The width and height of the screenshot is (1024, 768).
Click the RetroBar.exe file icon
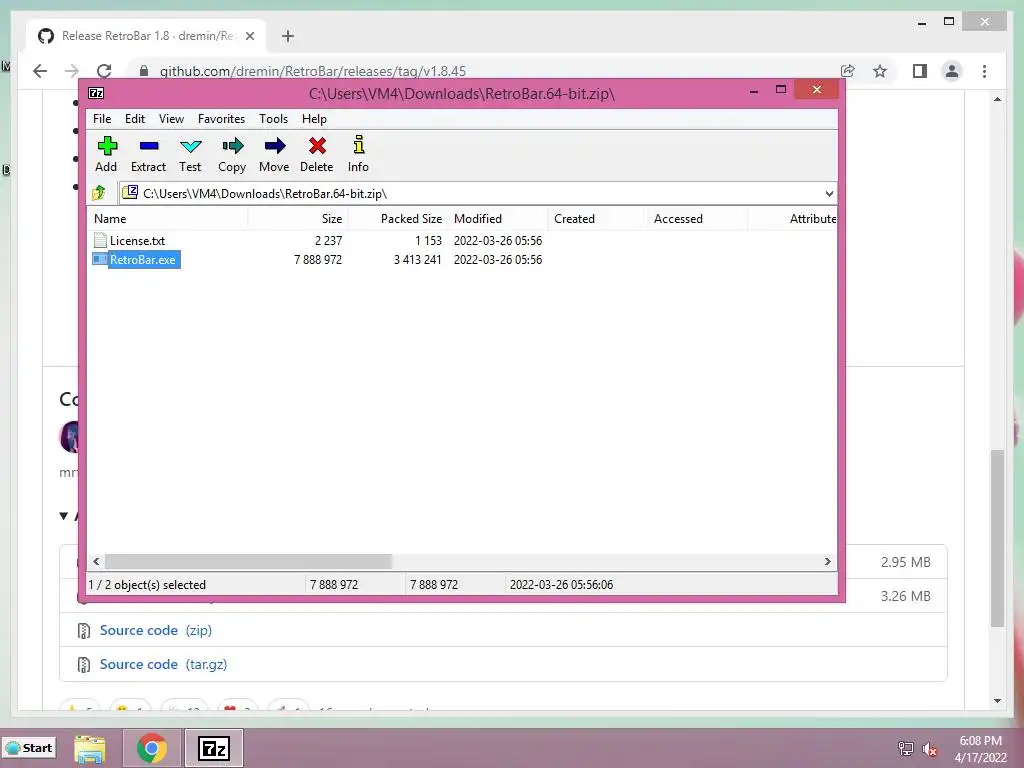100,259
